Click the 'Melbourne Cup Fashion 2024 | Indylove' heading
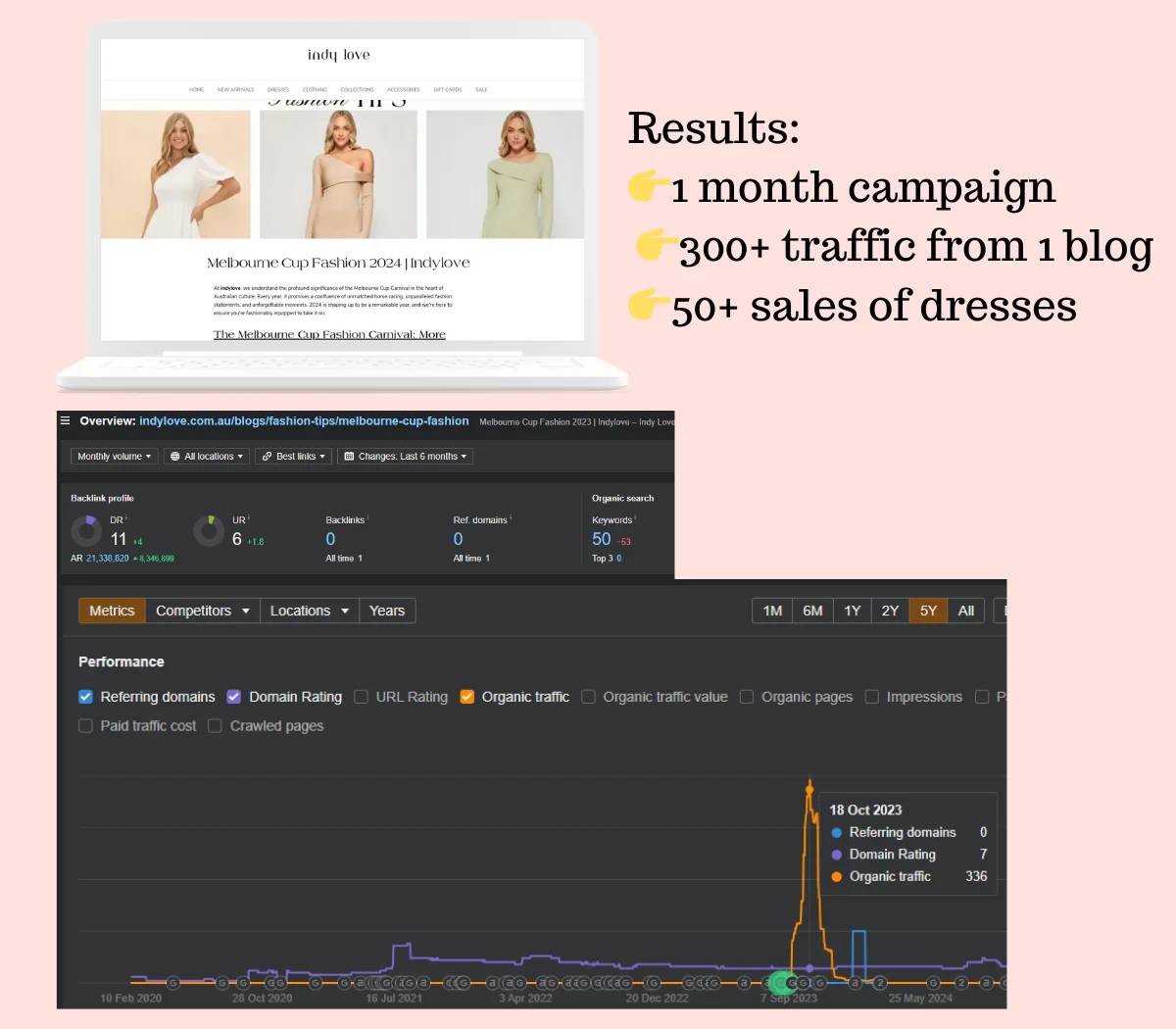This screenshot has width=1176, height=1029. coord(338,263)
